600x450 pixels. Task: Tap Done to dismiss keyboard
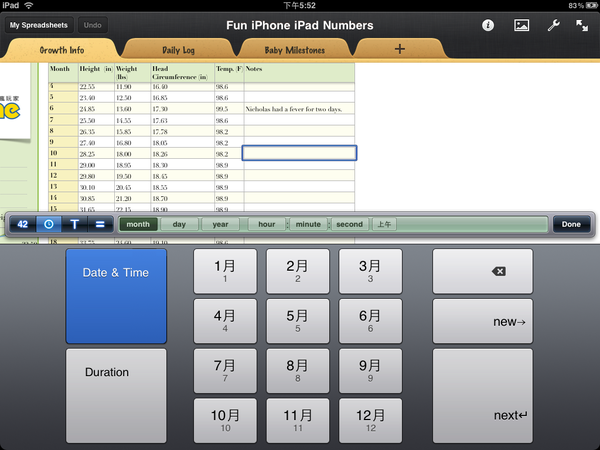pos(571,224)
